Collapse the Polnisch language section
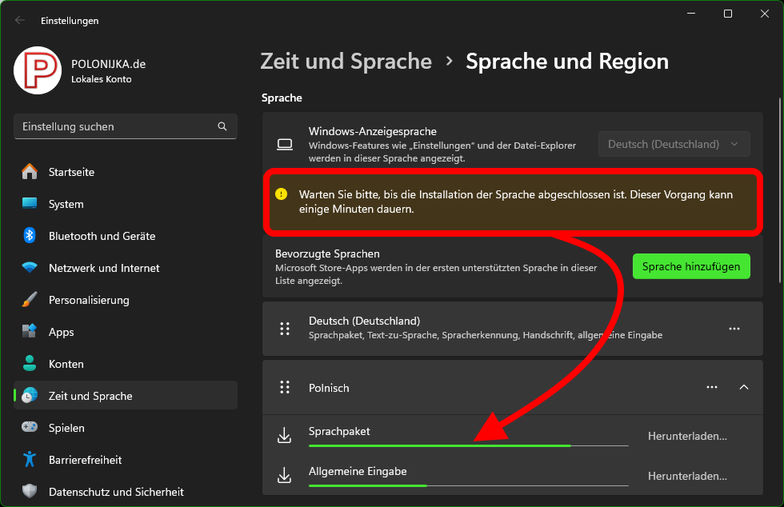This screenshot has height=507, width=784. 743,387
